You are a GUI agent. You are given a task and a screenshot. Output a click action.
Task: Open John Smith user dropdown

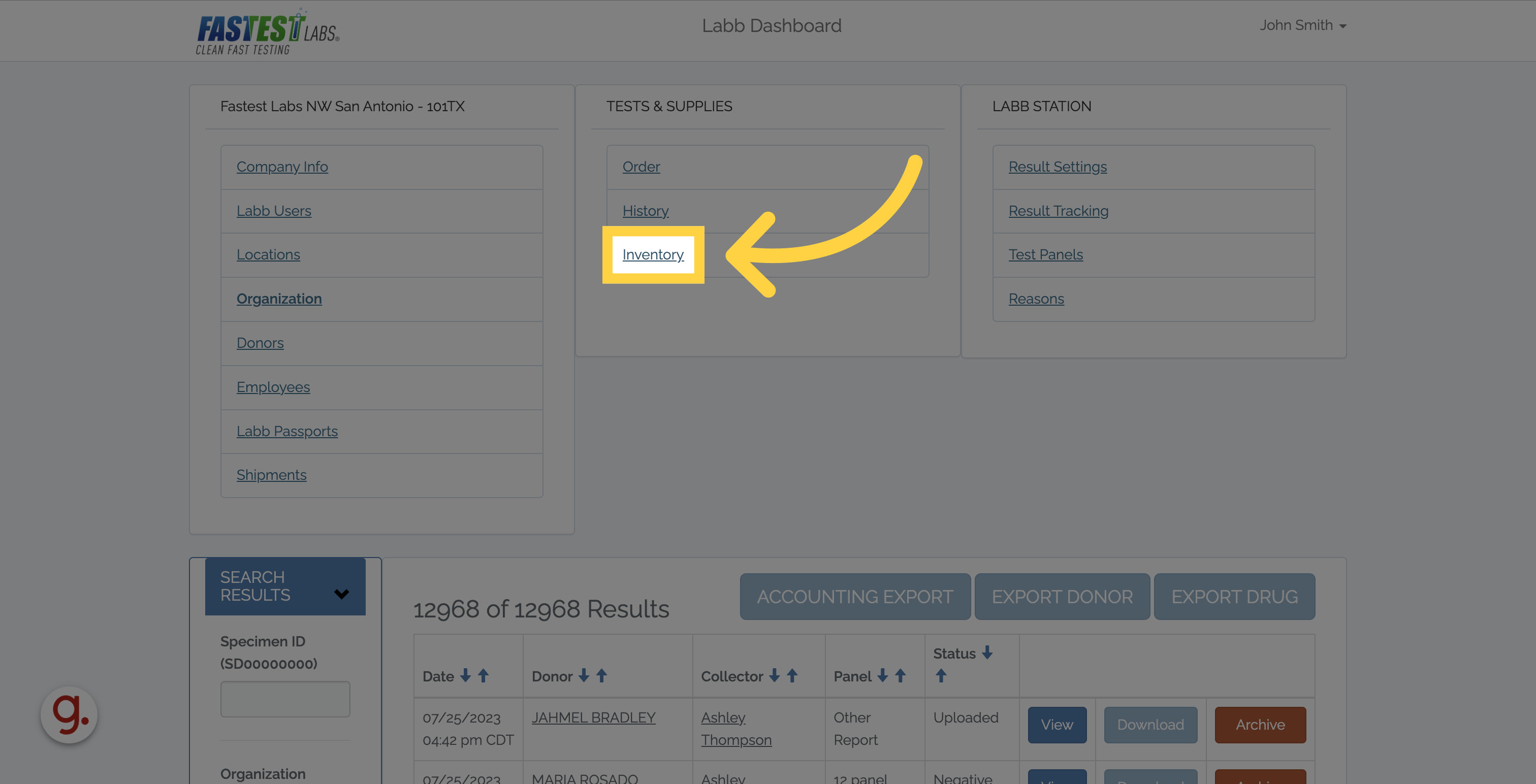click(x=1302, y=25)
